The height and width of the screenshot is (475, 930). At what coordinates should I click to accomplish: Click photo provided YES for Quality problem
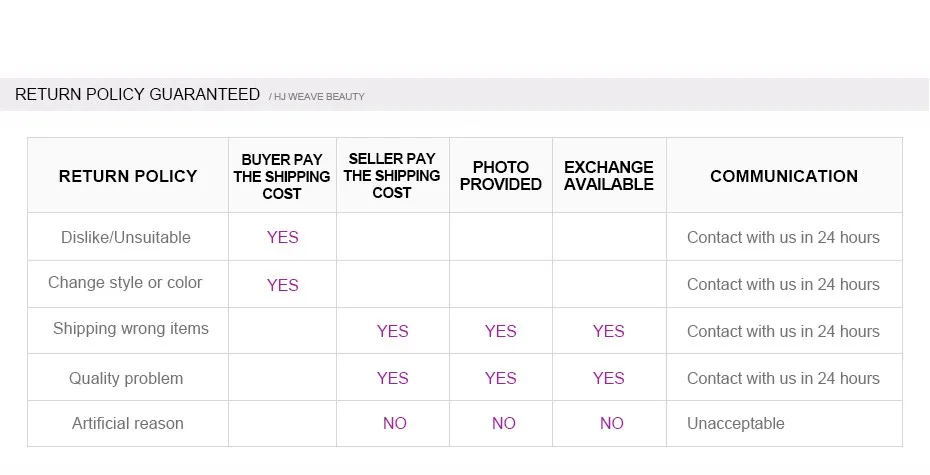tap(501, 378)
